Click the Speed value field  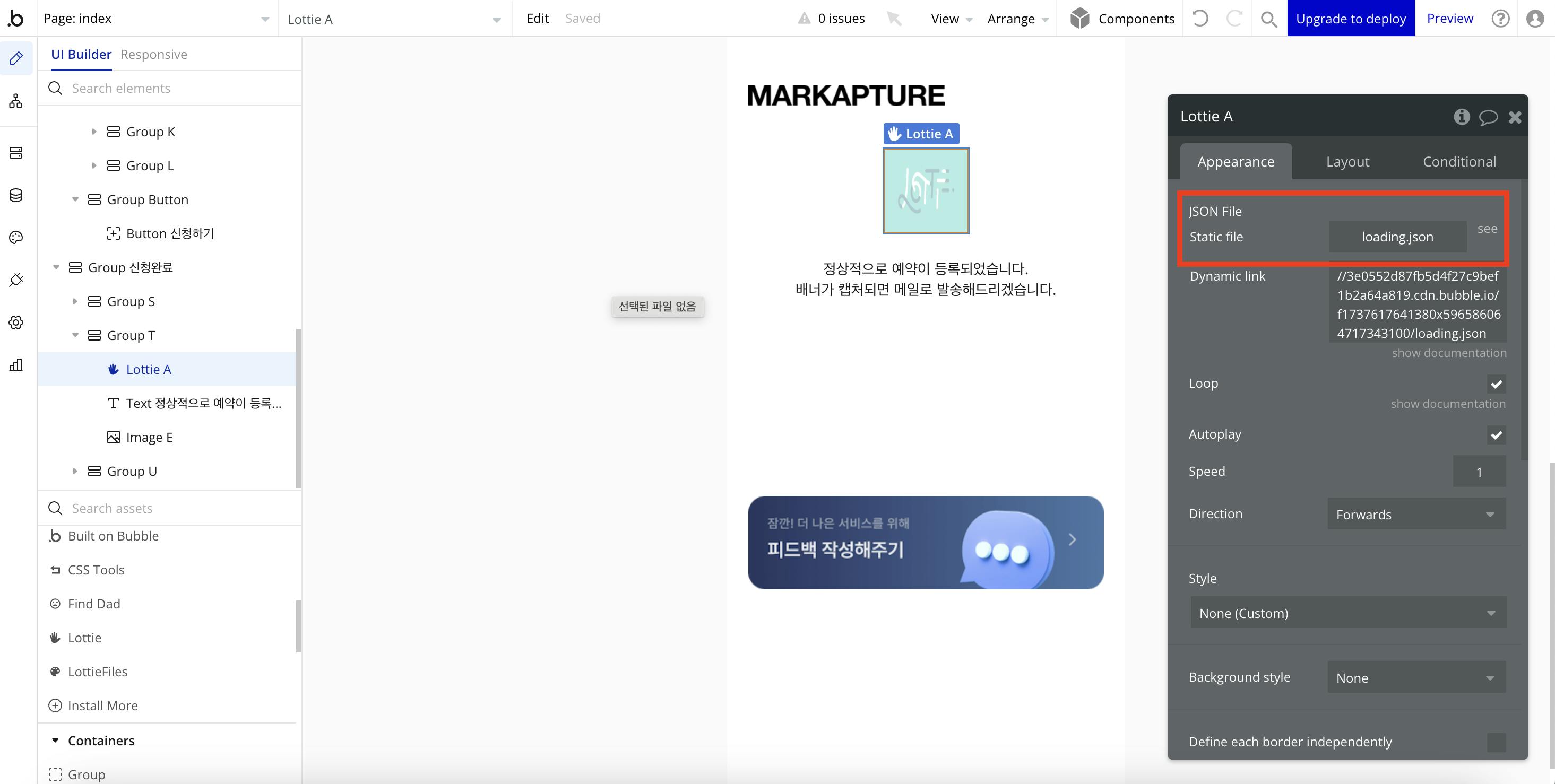click(x=1479, y=472)
